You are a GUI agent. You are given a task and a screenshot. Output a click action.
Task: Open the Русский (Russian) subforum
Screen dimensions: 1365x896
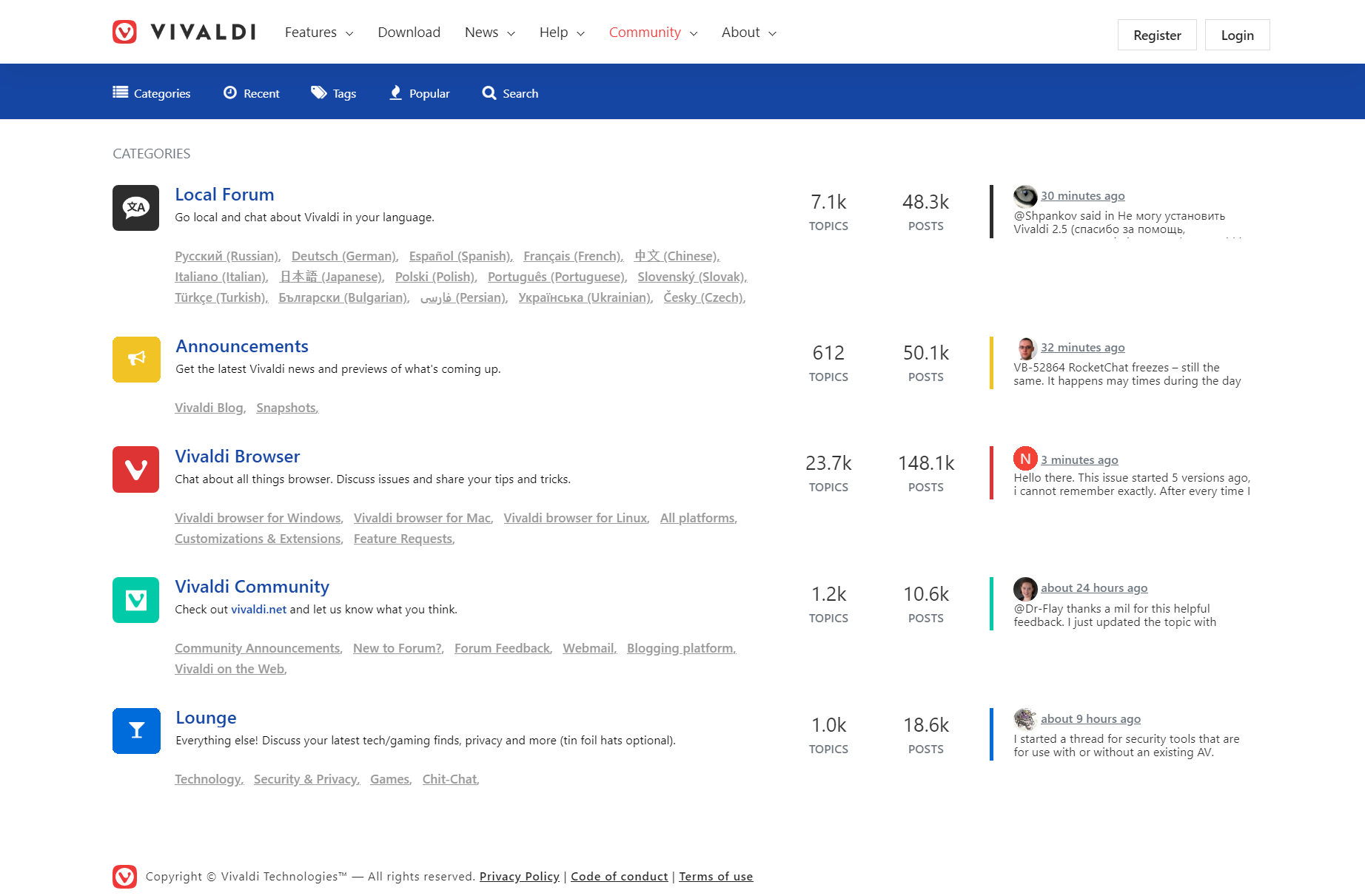[227, 256]
